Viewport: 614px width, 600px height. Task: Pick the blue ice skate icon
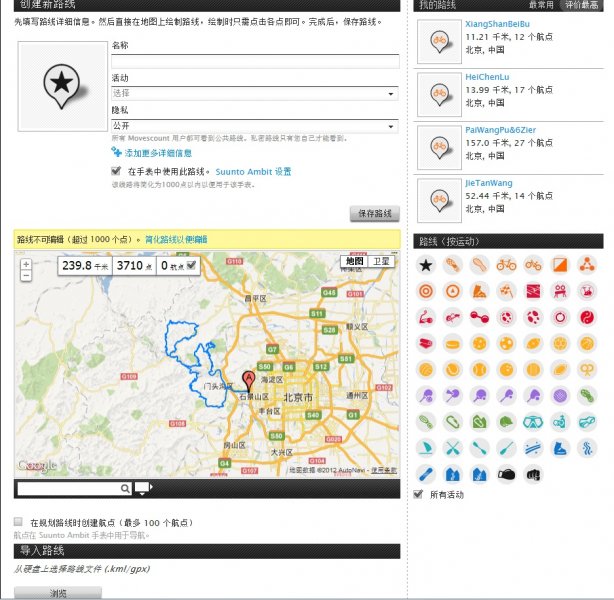pyautogui.click(x=560, y=447)
